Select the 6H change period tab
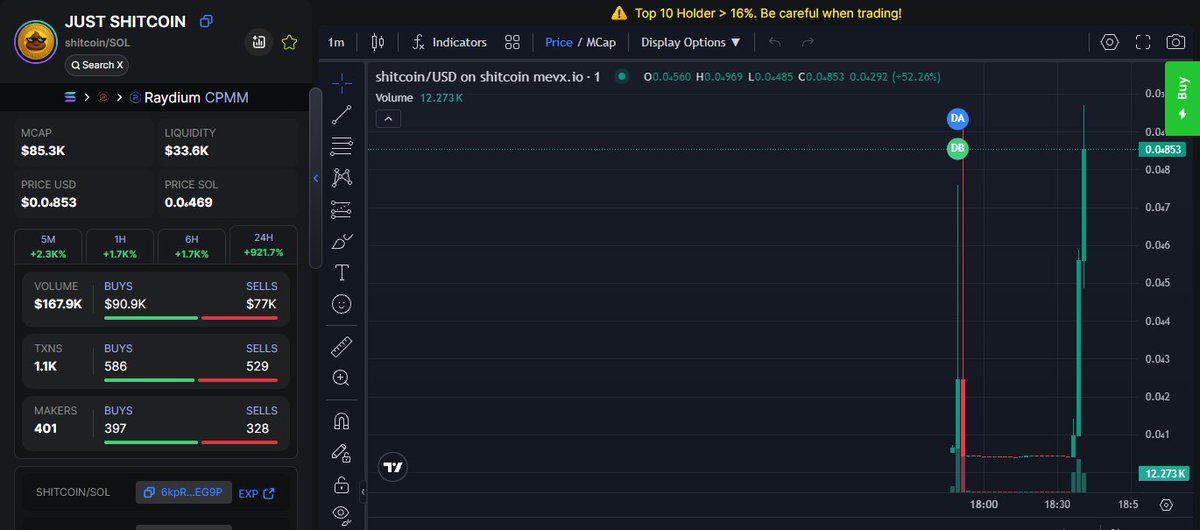1200x530 pixels. [x=192, y=246]
